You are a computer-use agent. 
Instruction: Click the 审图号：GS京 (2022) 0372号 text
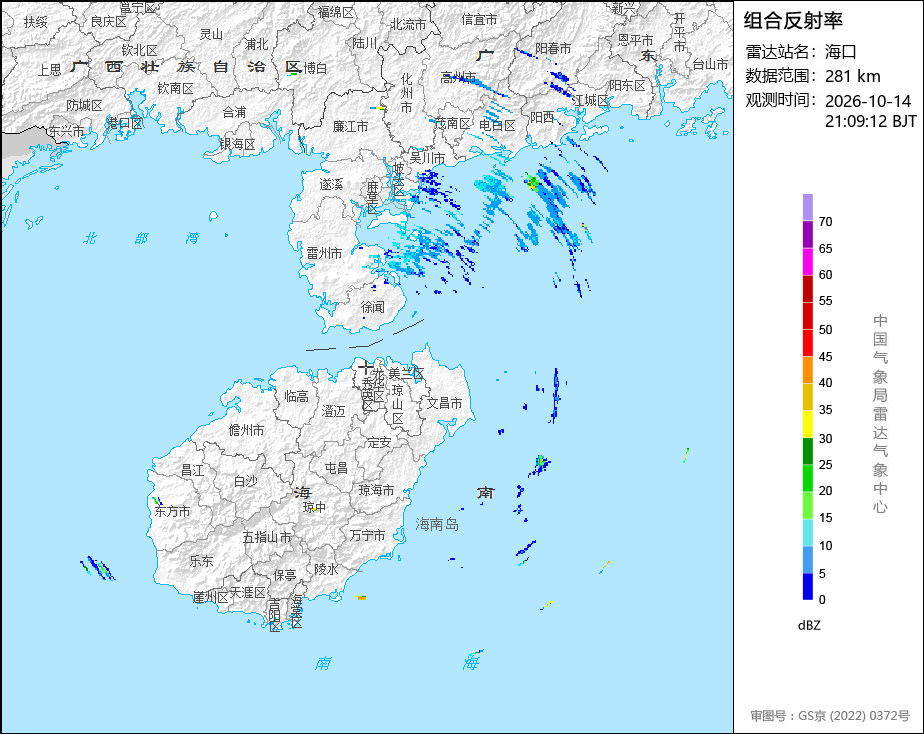pos(830,716)
